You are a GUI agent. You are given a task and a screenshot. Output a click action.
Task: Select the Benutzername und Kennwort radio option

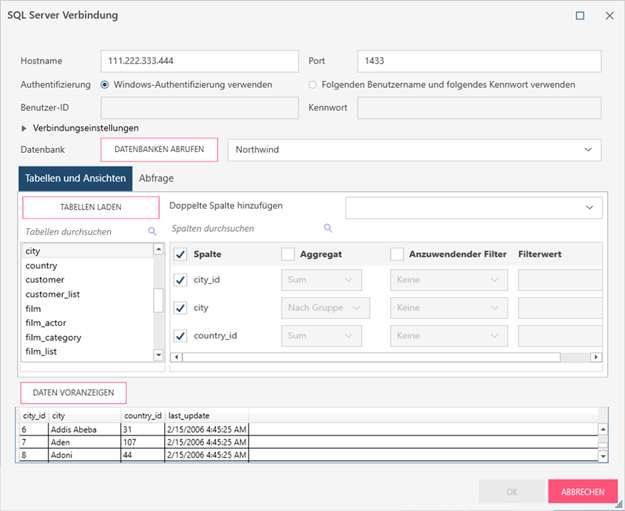tap(313, 85)
